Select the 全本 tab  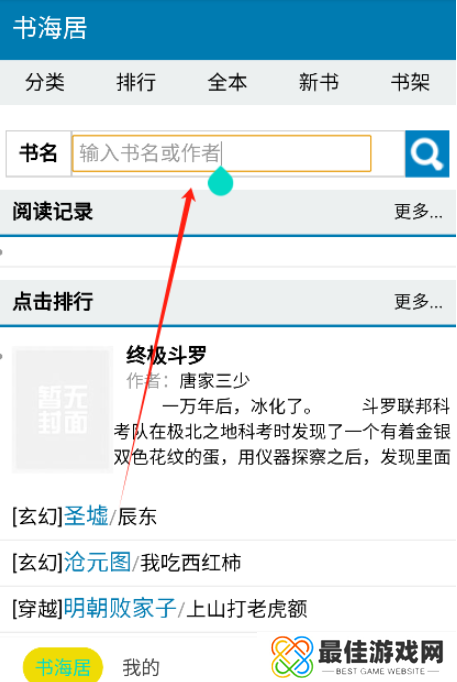tap(227, 82)
